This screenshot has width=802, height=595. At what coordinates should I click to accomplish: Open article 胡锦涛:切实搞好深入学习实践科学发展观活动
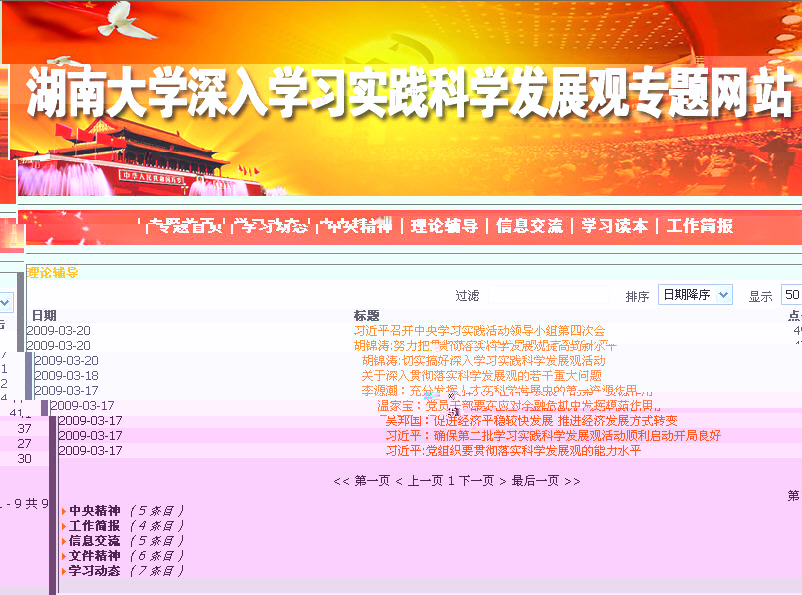click(483, 361)
